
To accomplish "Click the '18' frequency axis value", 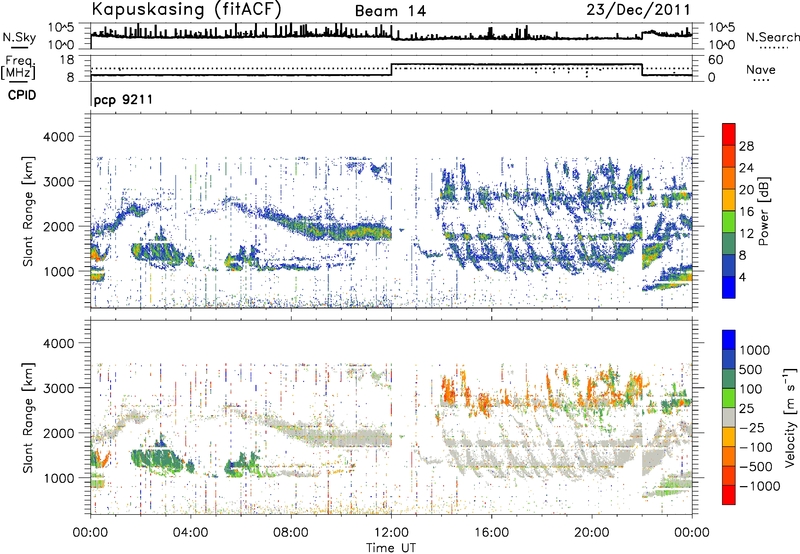I will tap(66, 60).
